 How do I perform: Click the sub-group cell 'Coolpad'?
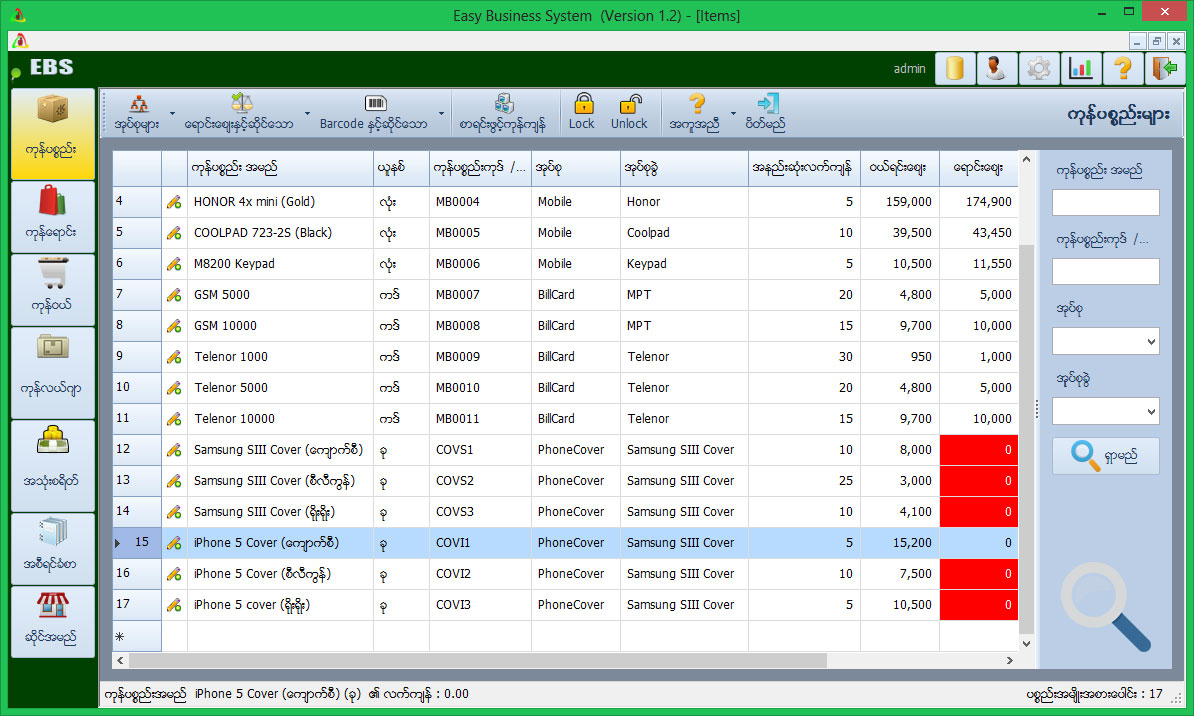pyautogui.click(x=684, y=233)
